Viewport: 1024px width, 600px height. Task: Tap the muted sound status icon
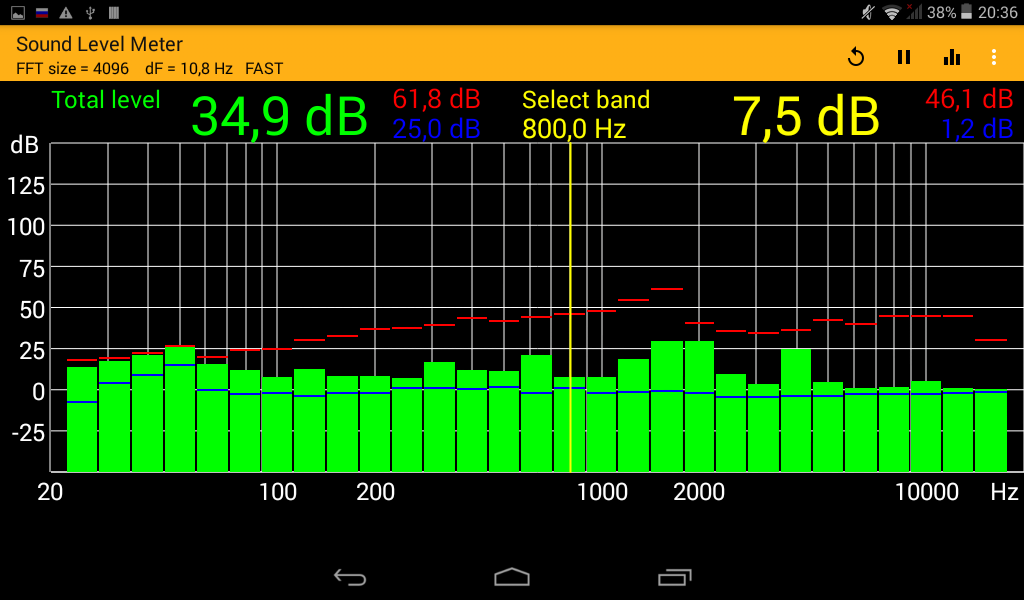(868, 12)
